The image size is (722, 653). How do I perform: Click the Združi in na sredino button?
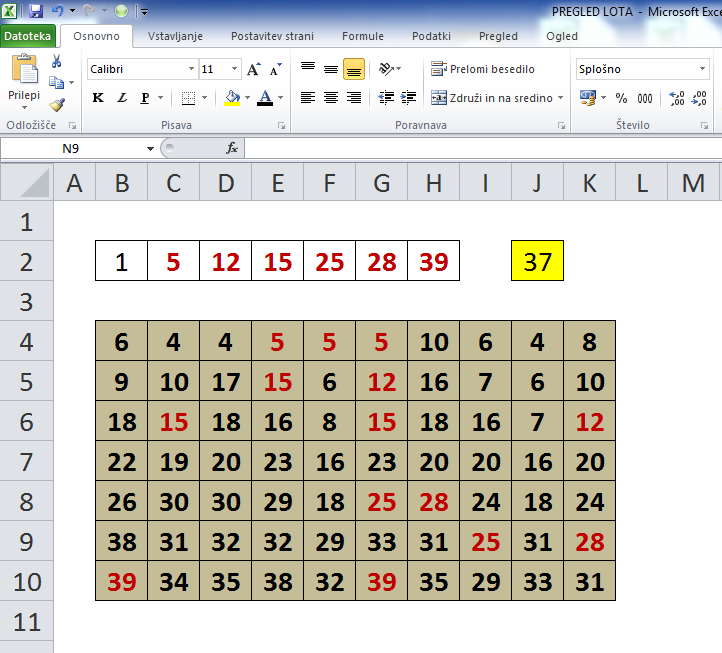[491, 98]
